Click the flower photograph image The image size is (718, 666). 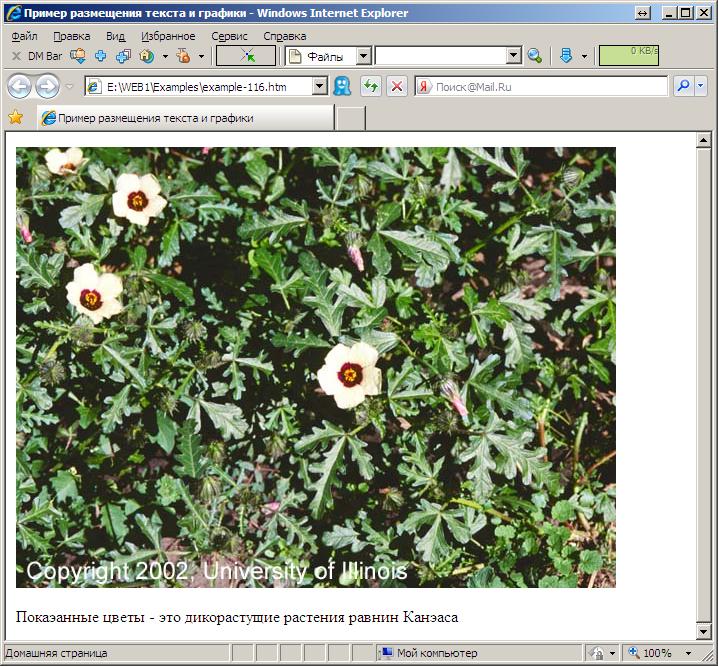[316, 367]
